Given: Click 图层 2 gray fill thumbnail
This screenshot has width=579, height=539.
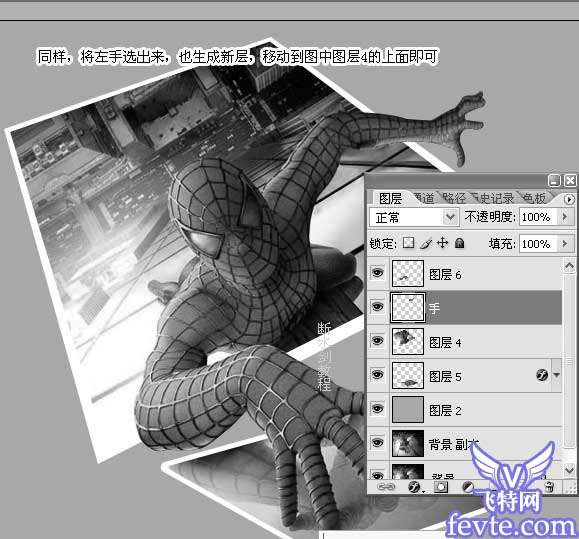Looking at the screenshot, I should point(408,409).
